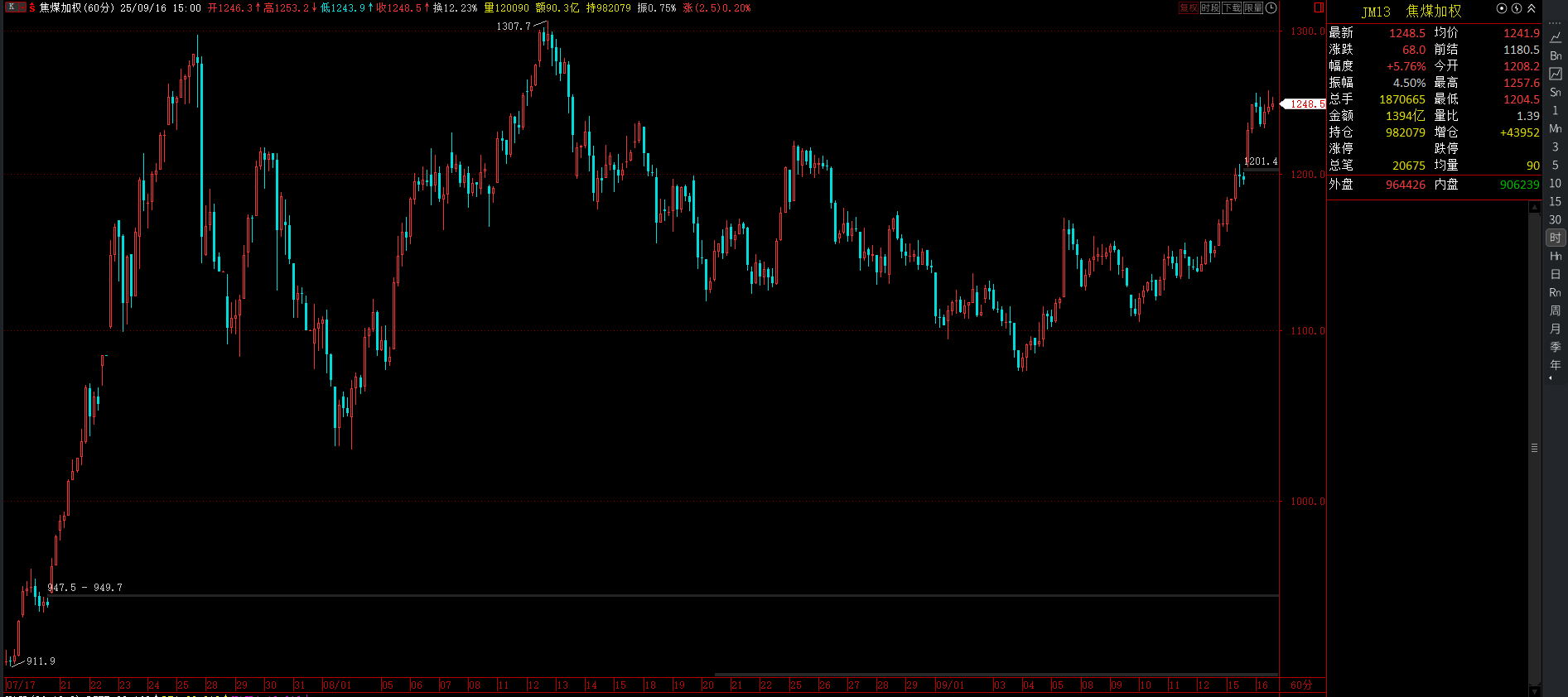Select the 30-minute period

pos(1556,219)
